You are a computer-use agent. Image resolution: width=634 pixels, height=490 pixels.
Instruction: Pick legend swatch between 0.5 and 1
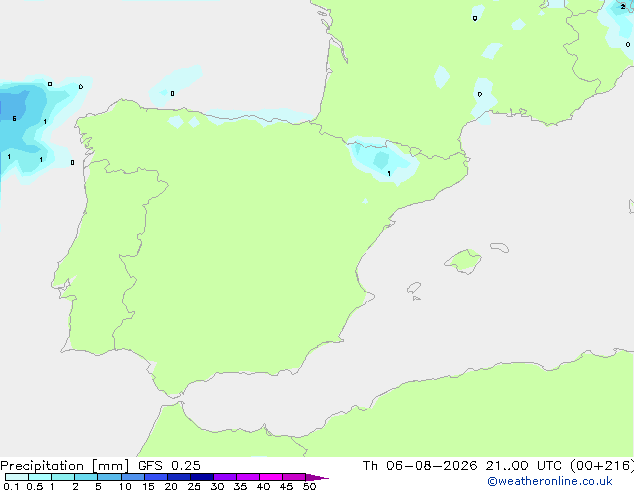(x=40, y=477)
